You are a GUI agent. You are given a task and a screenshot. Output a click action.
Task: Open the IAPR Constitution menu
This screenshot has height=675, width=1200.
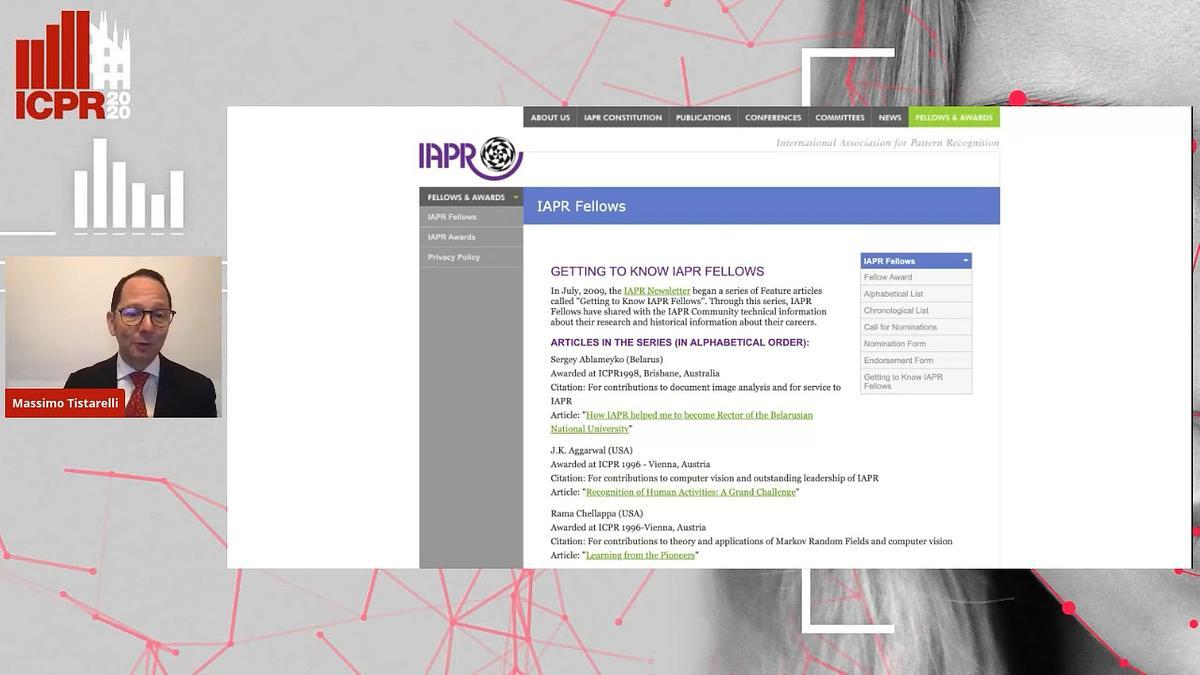(623, 117)
